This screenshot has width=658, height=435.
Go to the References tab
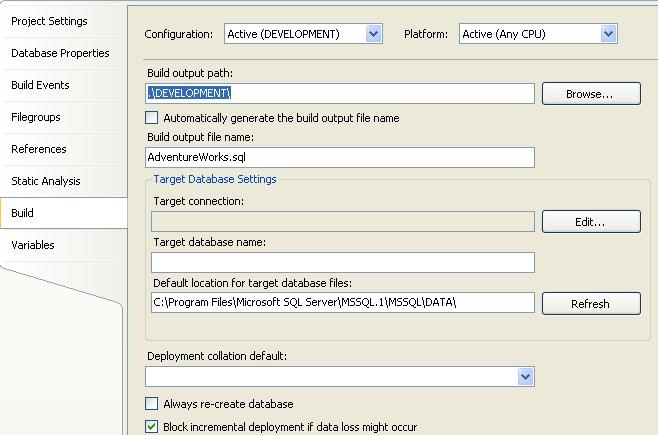[x=39, y=149]
